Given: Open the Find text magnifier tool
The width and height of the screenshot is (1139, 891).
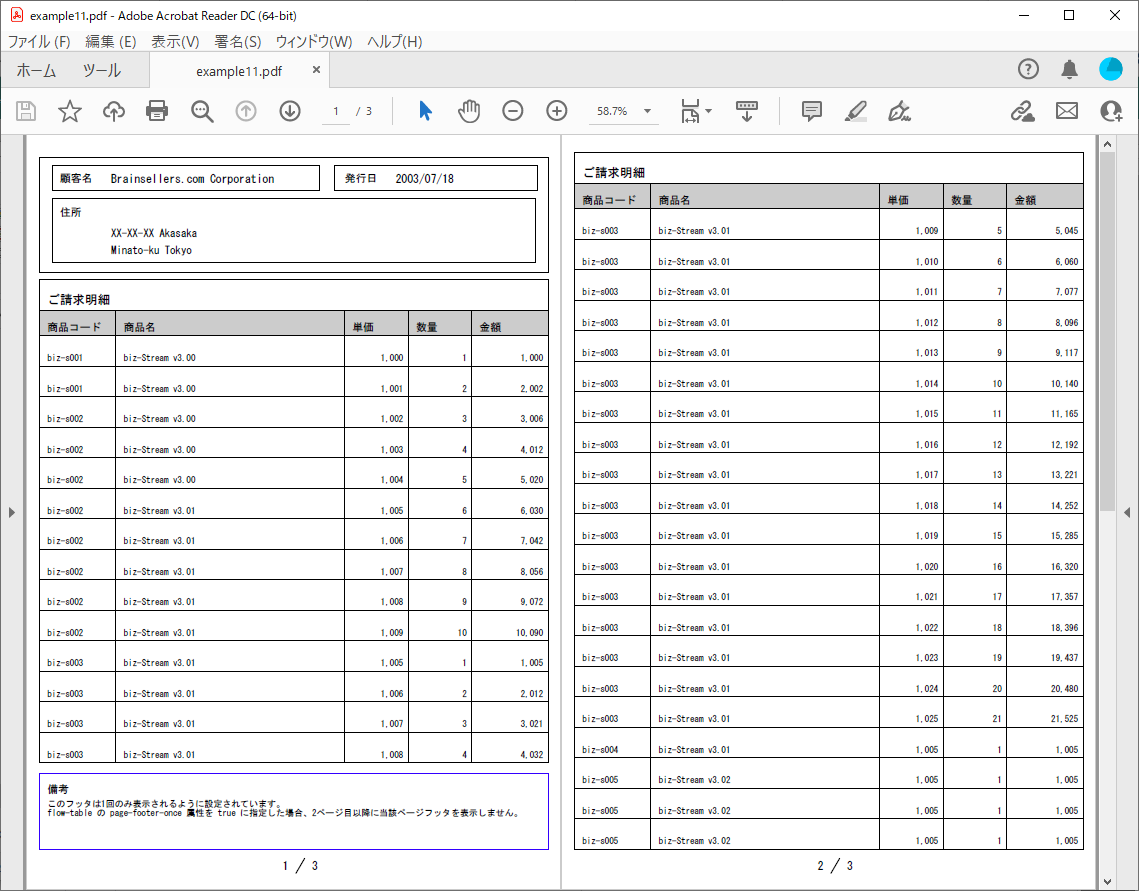Looking at the screenshot, I should (x=202, y=111).
